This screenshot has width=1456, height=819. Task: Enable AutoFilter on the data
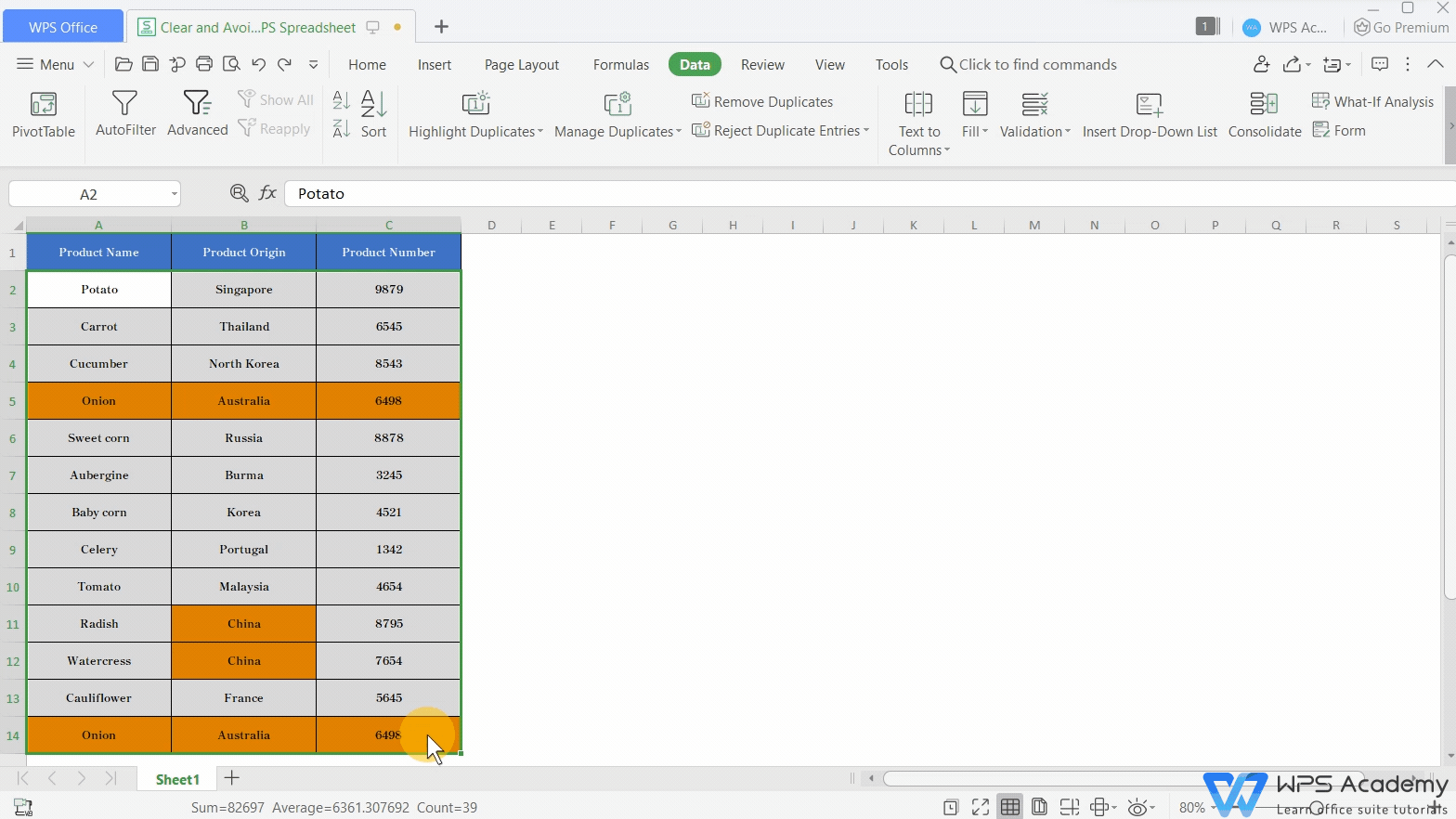tap(124, 104)
